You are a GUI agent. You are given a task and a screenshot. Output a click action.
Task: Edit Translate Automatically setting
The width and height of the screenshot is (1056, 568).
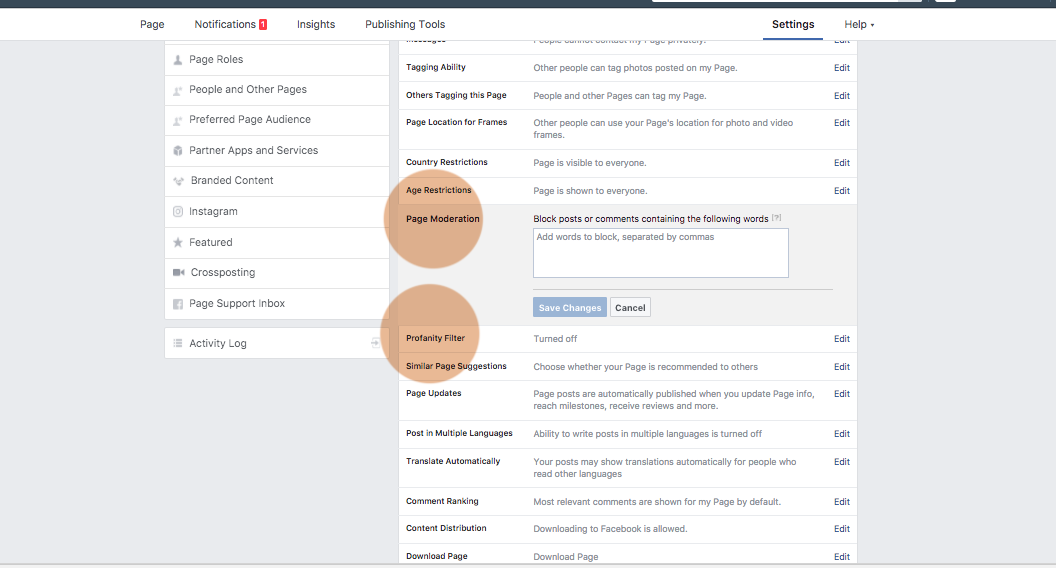coord(842,462)
